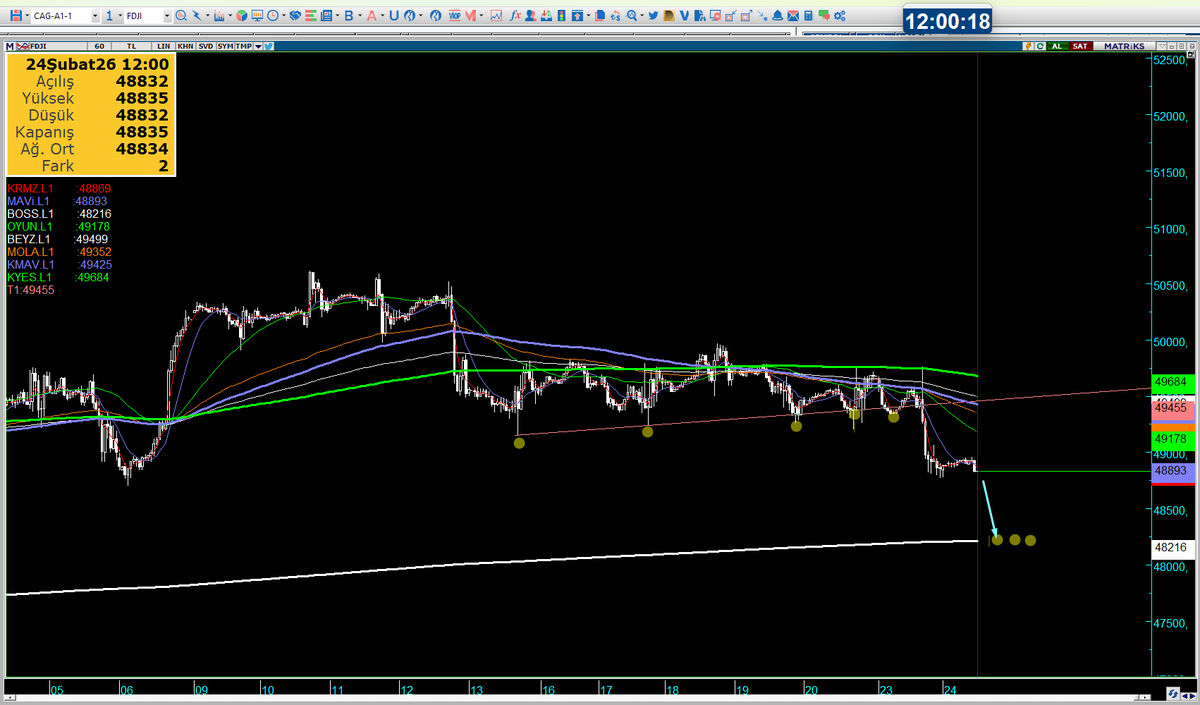Click the currency exchange icon
This screenshot has width=1200, height=705.
pos(615,16)
